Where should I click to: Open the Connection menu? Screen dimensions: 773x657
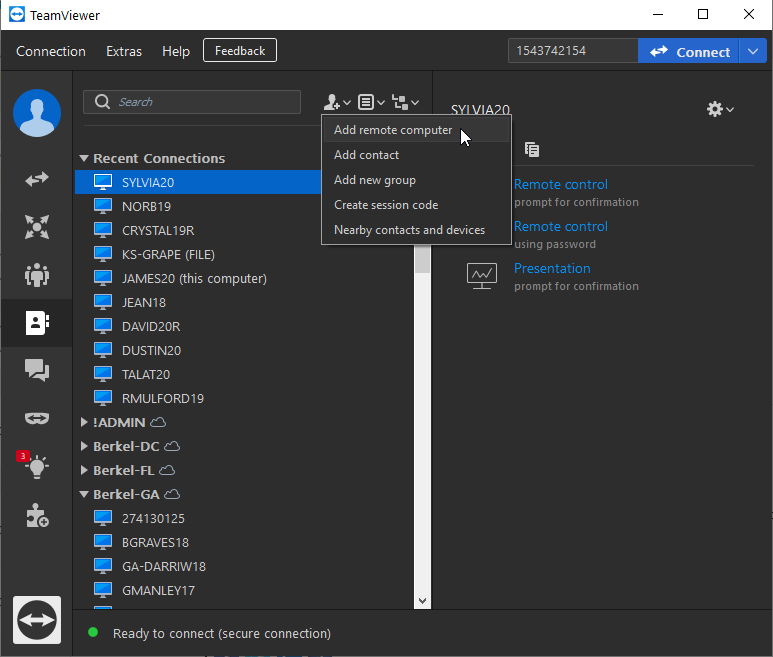click(51, 51)
